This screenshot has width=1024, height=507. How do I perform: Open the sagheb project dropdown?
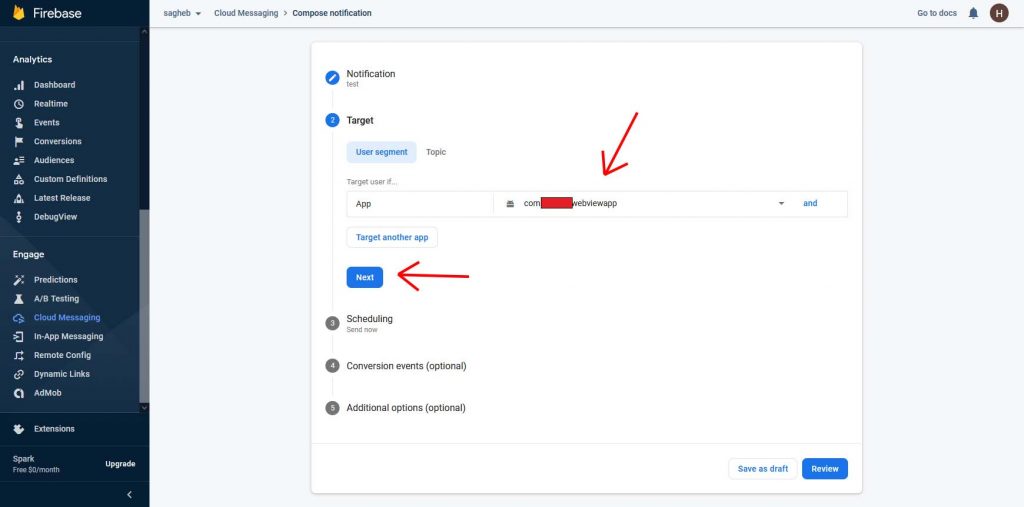[x=182, y=13]
